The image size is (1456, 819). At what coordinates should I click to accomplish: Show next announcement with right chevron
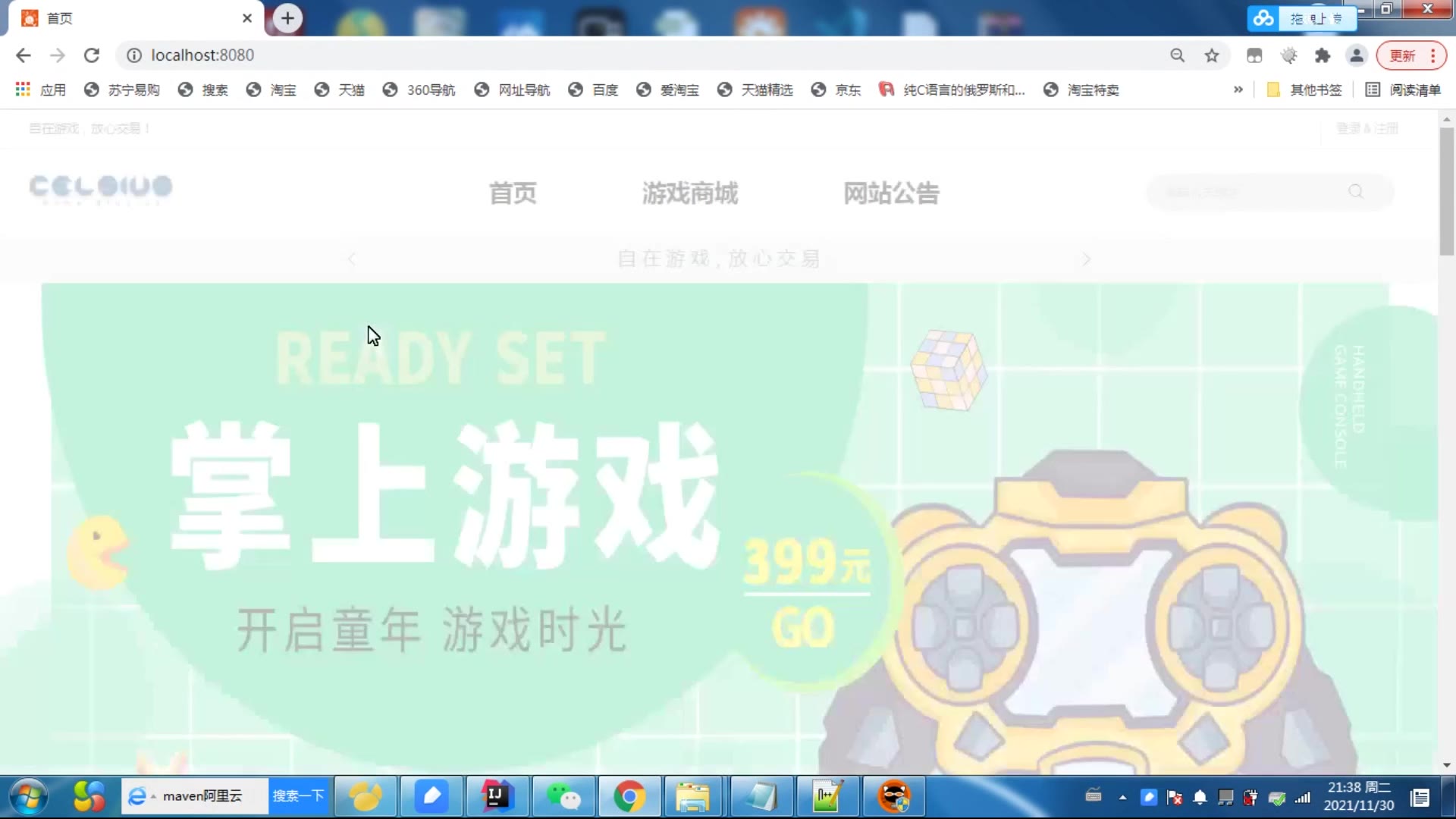point(1087,259)
